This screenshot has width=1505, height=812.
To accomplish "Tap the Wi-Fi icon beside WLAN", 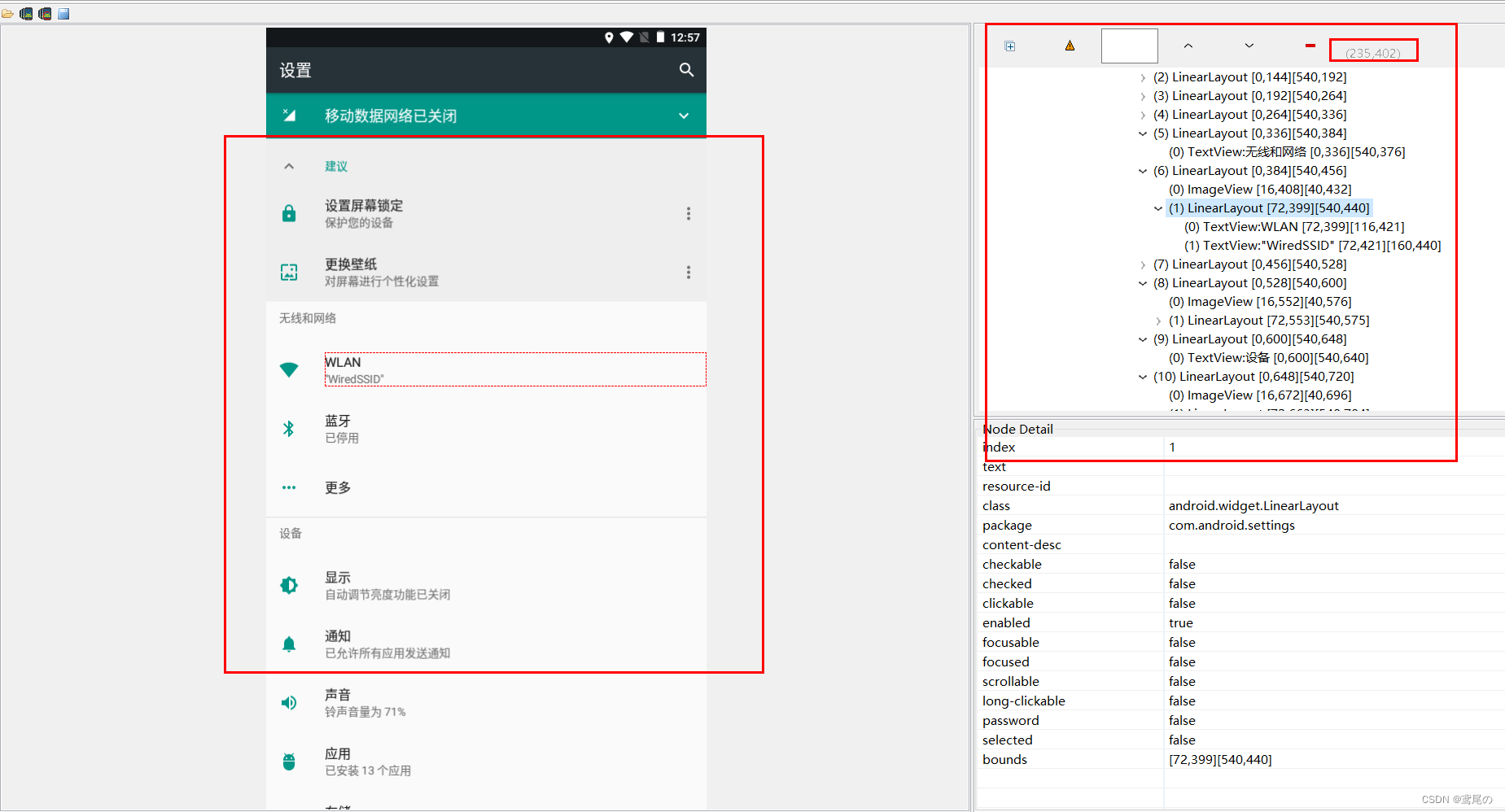I will (289, 369).
